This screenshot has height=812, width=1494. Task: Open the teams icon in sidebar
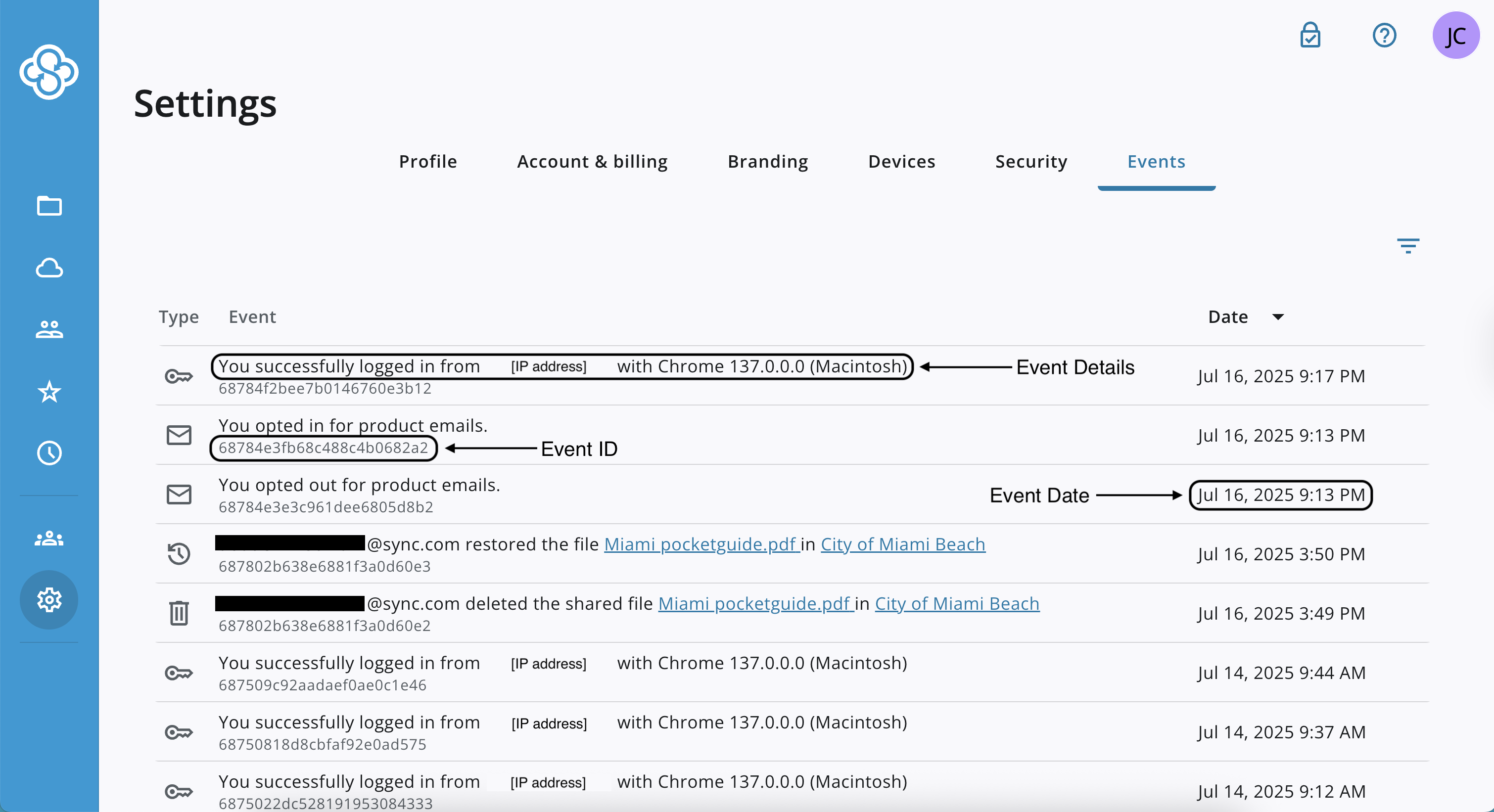[49, 539]
